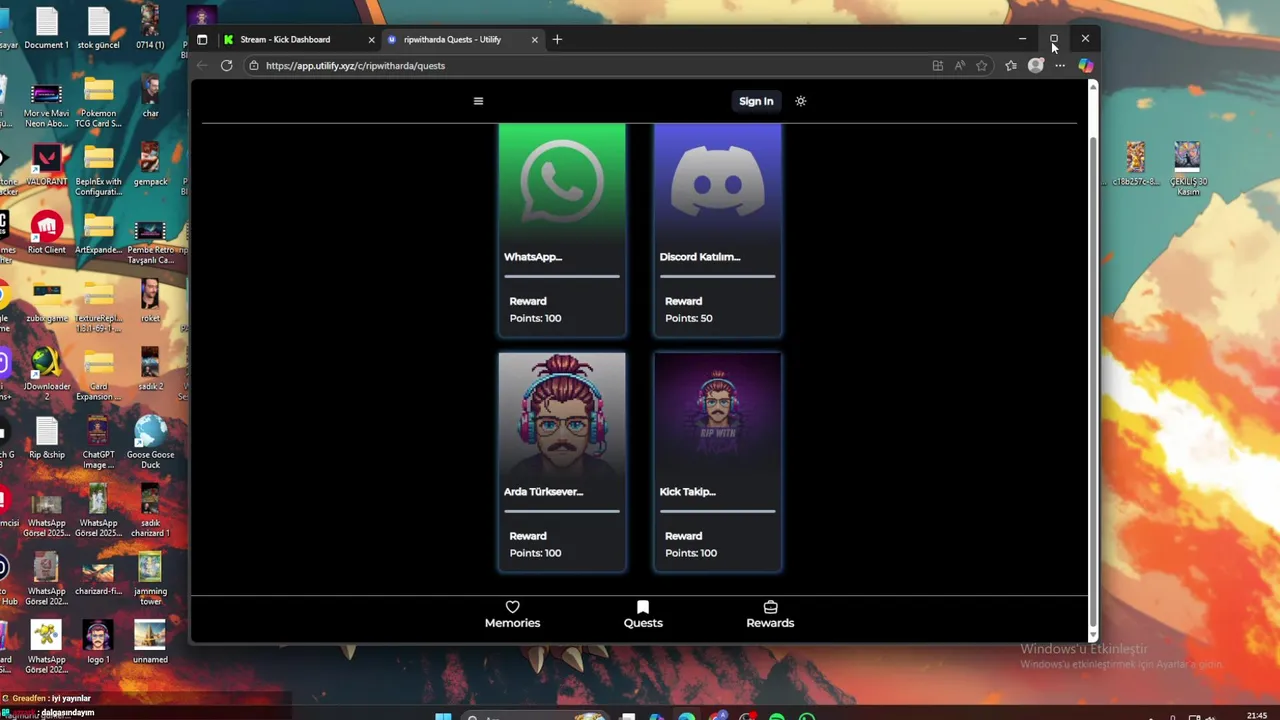1280x720 pixels.
Task: Select 'Points: 50' on the Discord card
Action: pos(689,318)
